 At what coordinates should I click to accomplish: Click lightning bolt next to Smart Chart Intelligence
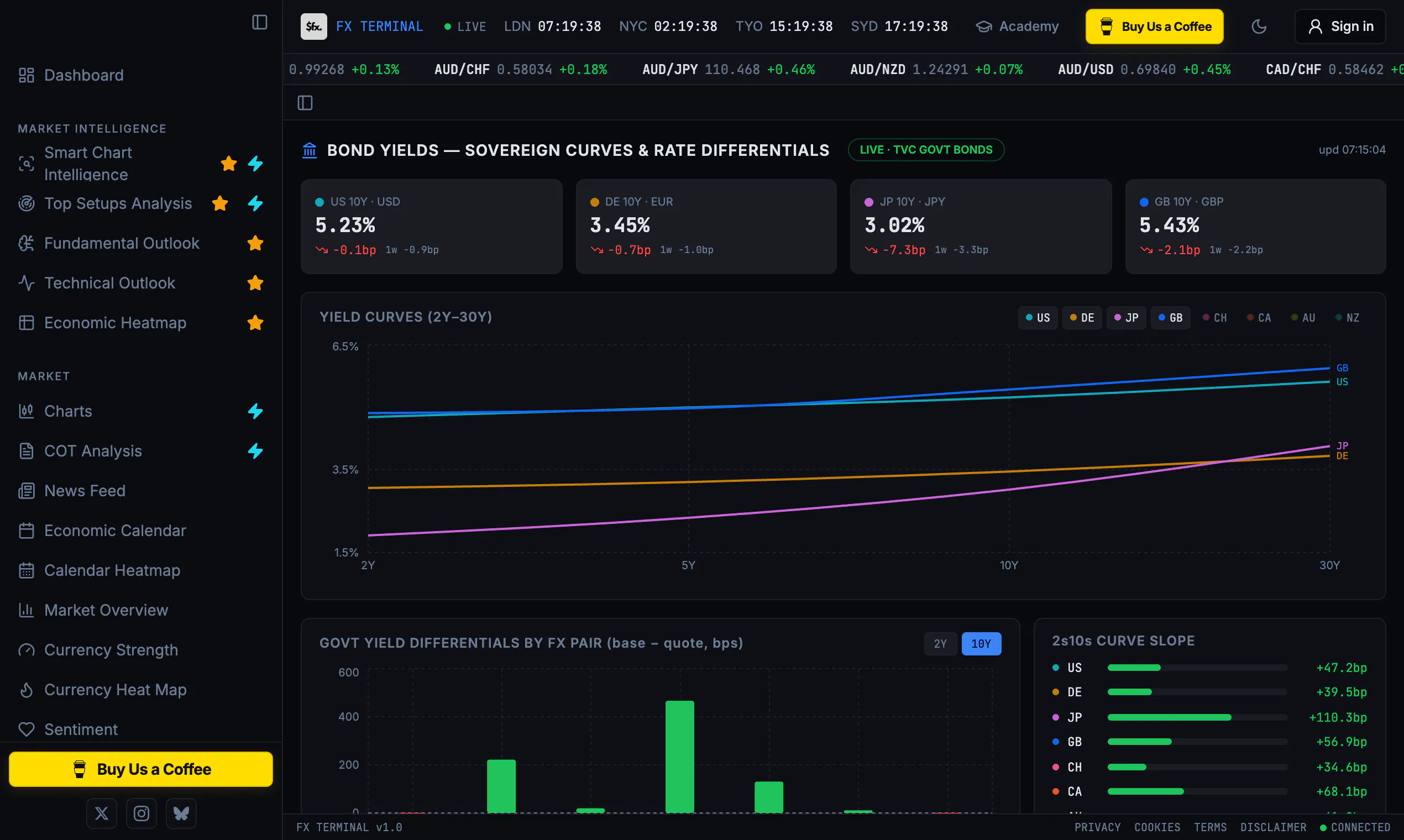(x=255, y=164)
